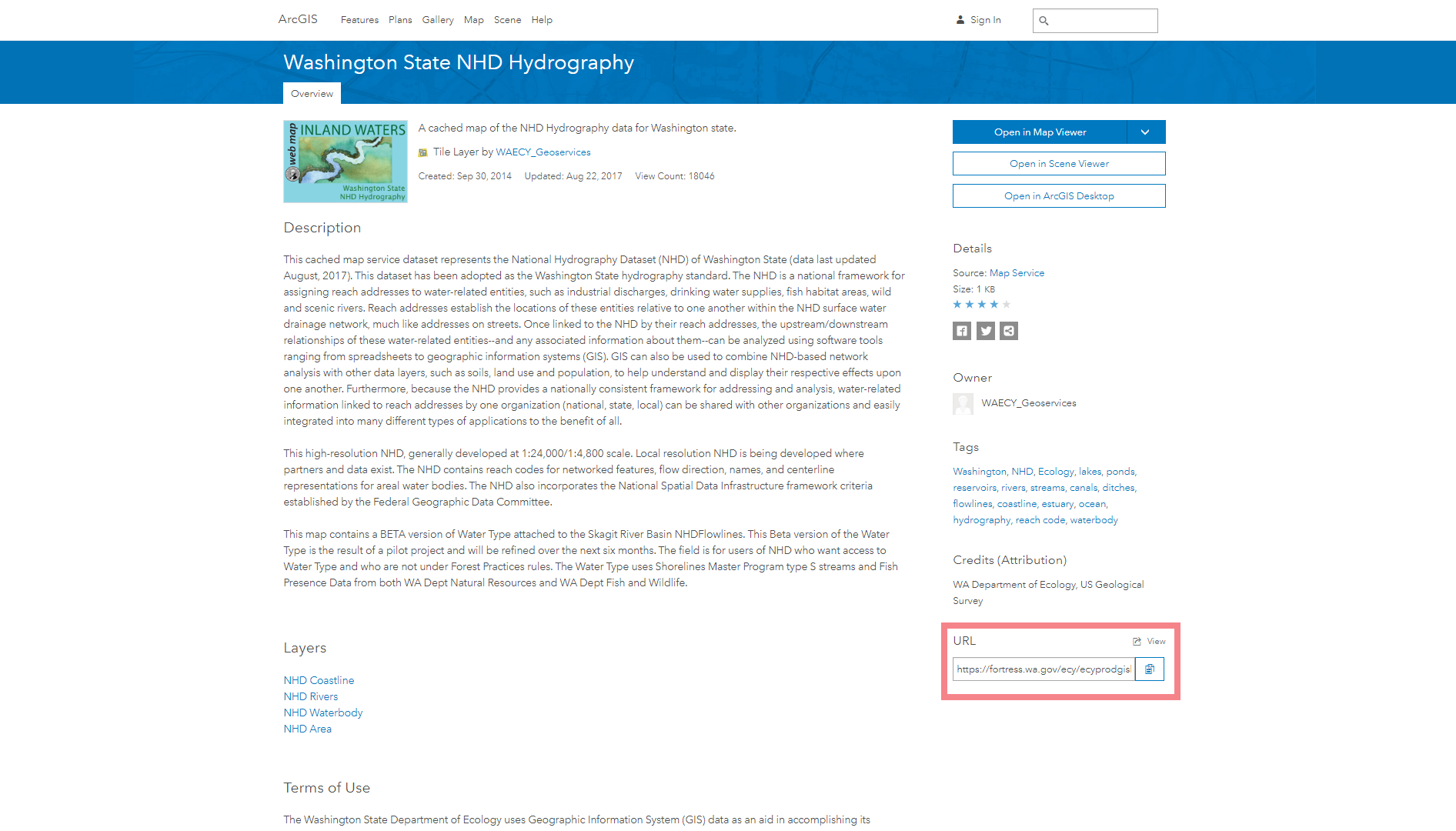The image size is (1456, 831).
Task: Click the text "View Count: 18046"
Action: click(675, 176)
